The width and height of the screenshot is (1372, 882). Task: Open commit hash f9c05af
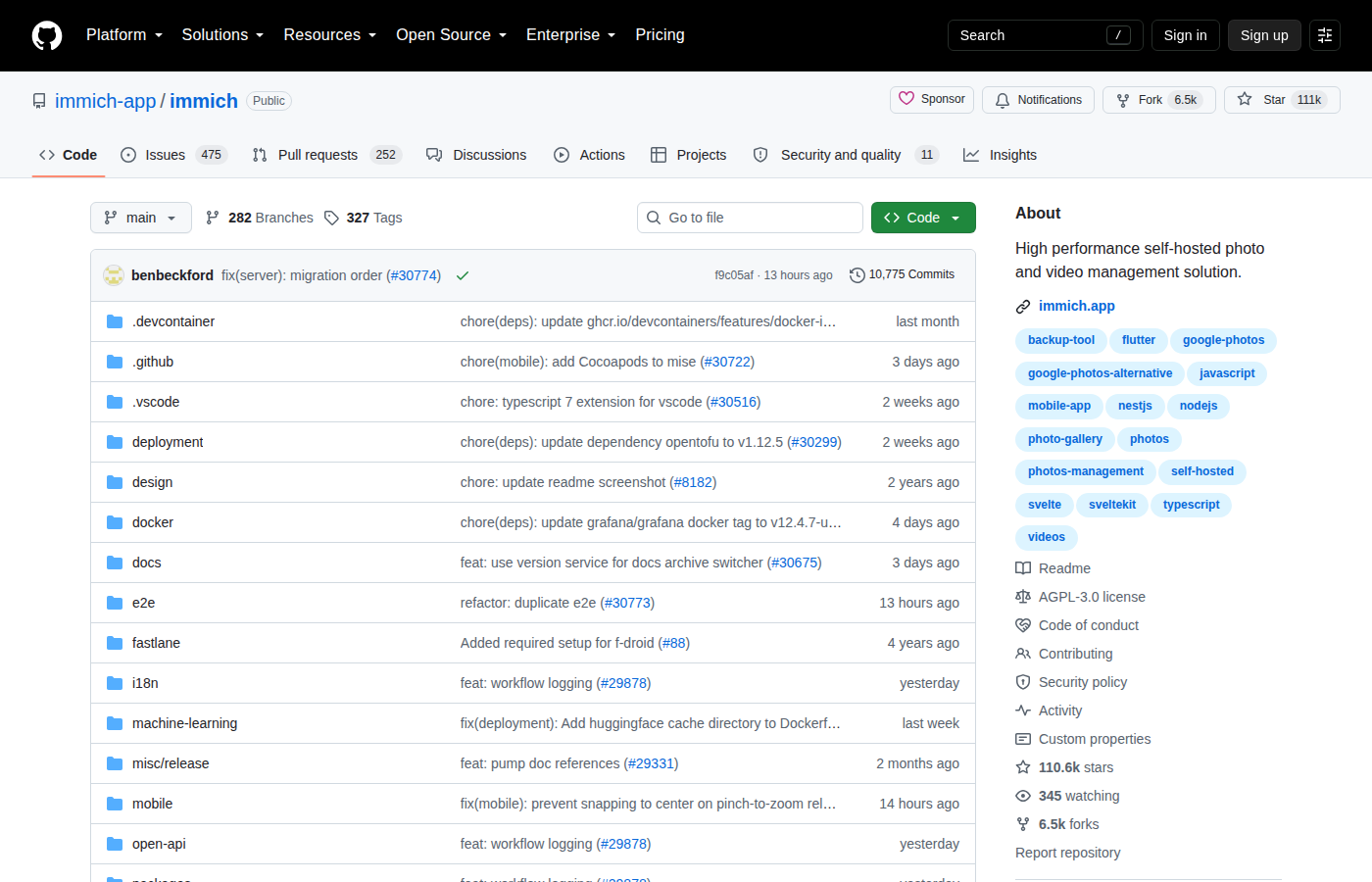coord(734,275)
